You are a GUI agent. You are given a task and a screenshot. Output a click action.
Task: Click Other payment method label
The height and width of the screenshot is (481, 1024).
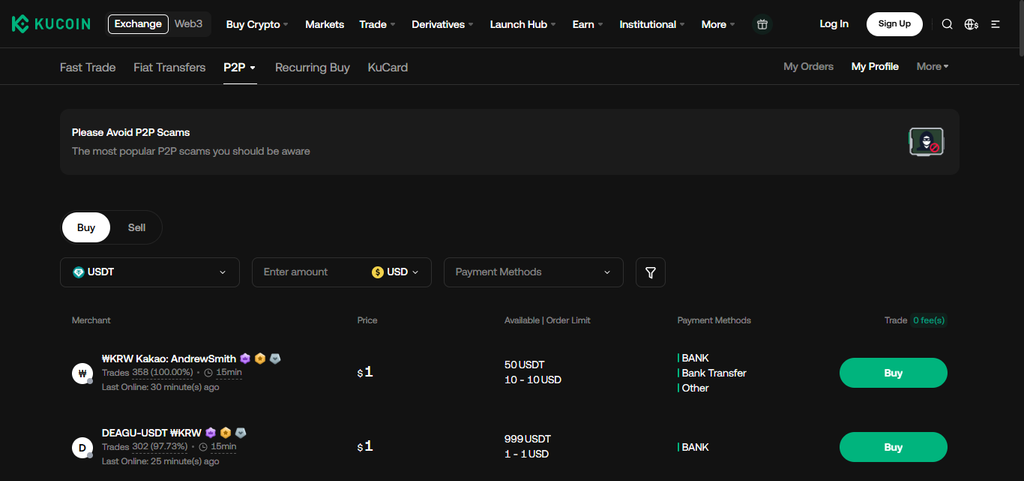[x=695, y=388]
